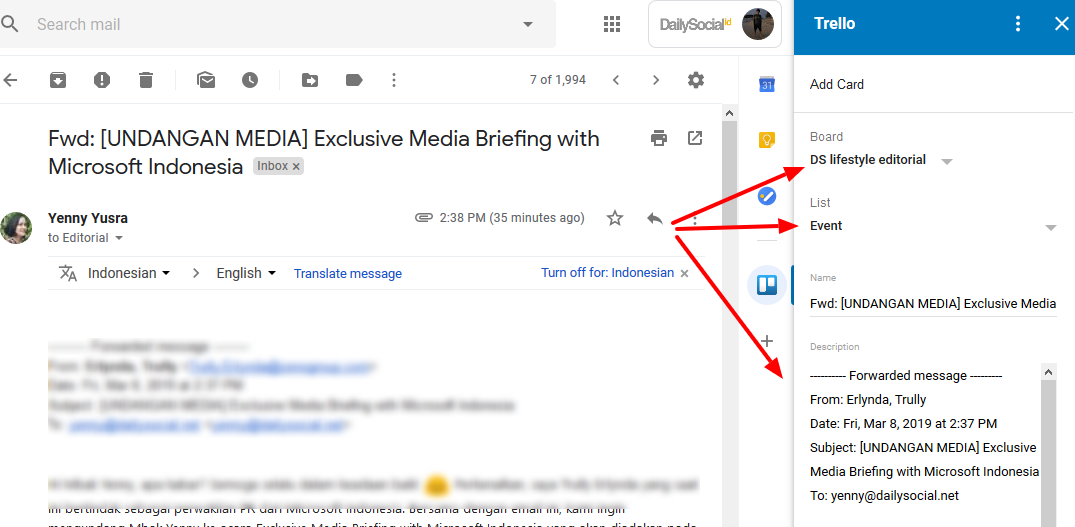The image size is (1075, 527).
Task: Archive this email
Action: [x=58, y=80]
